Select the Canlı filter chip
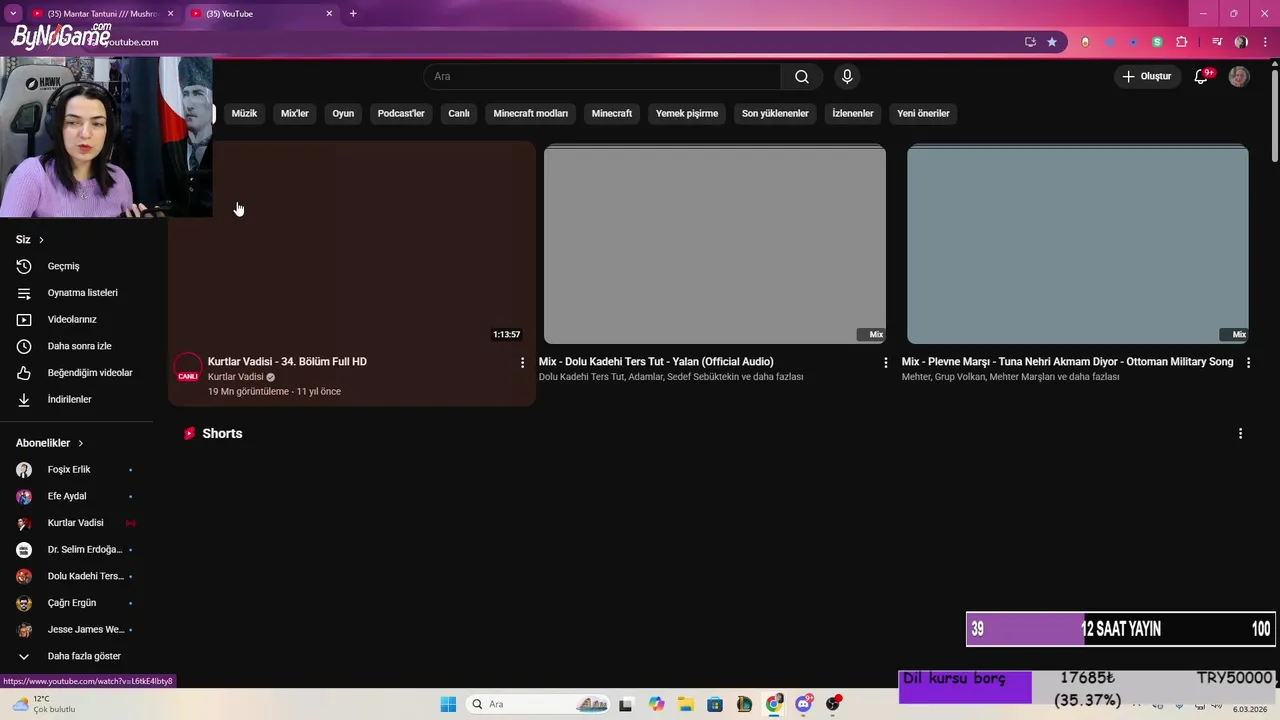1280x720 pixels. pos(459,114)
